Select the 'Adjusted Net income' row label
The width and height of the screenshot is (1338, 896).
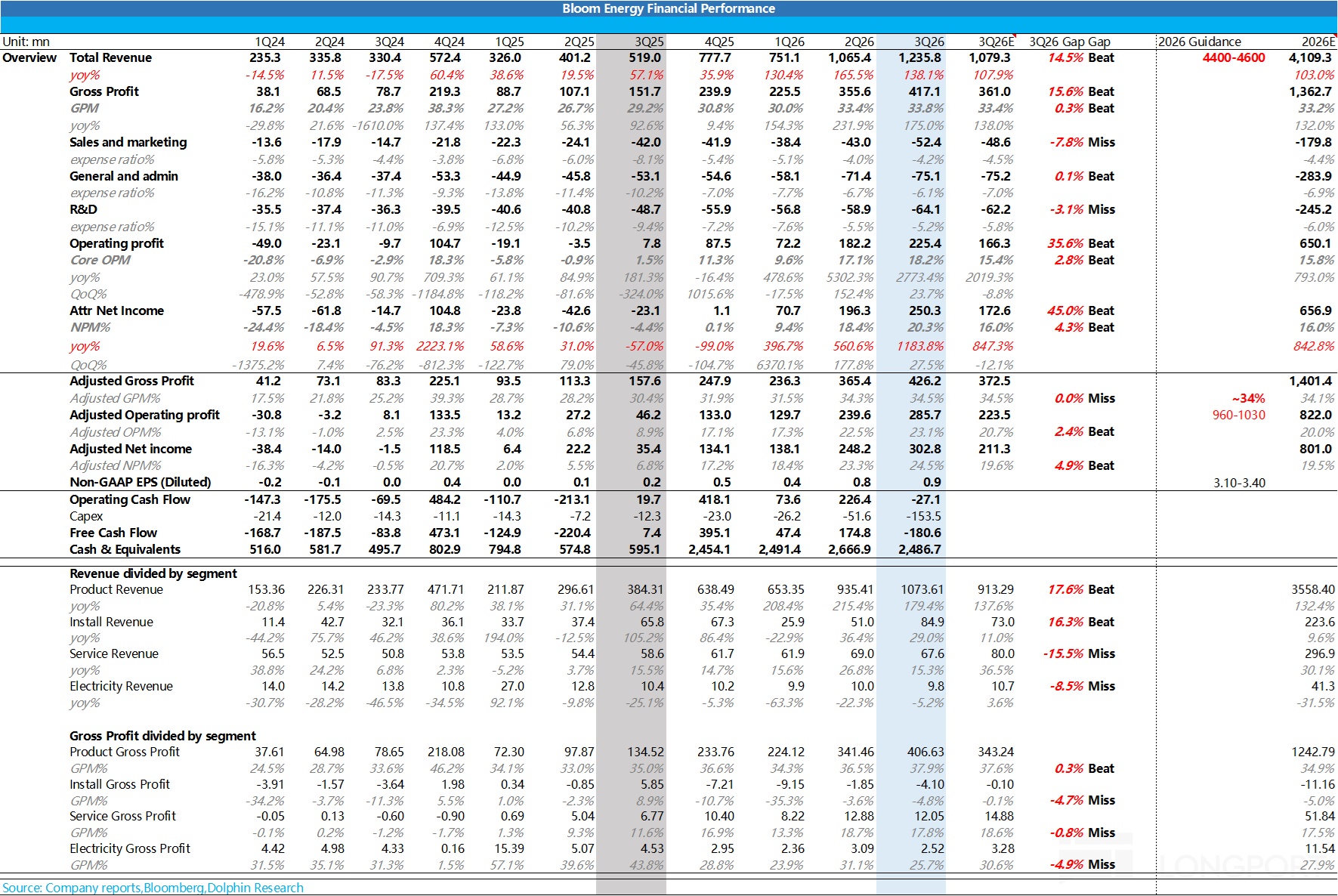coord(131,449)
